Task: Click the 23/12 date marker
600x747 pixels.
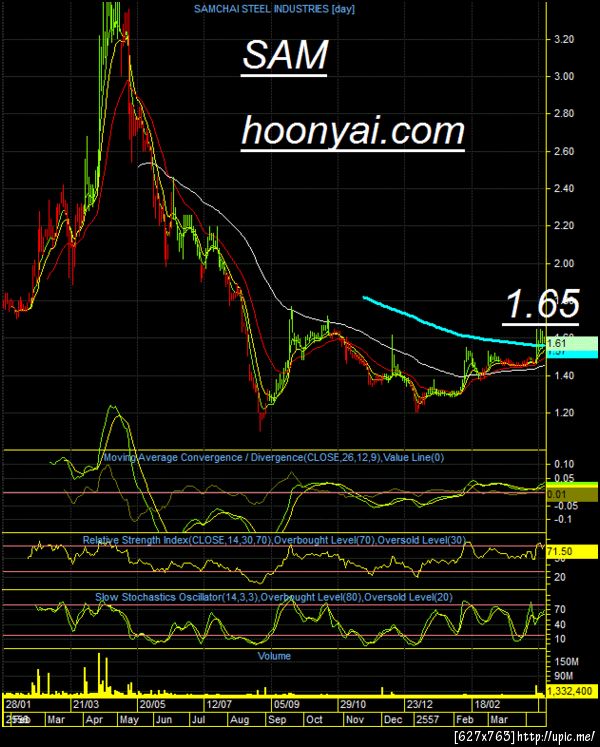Action: pos(419,704)
